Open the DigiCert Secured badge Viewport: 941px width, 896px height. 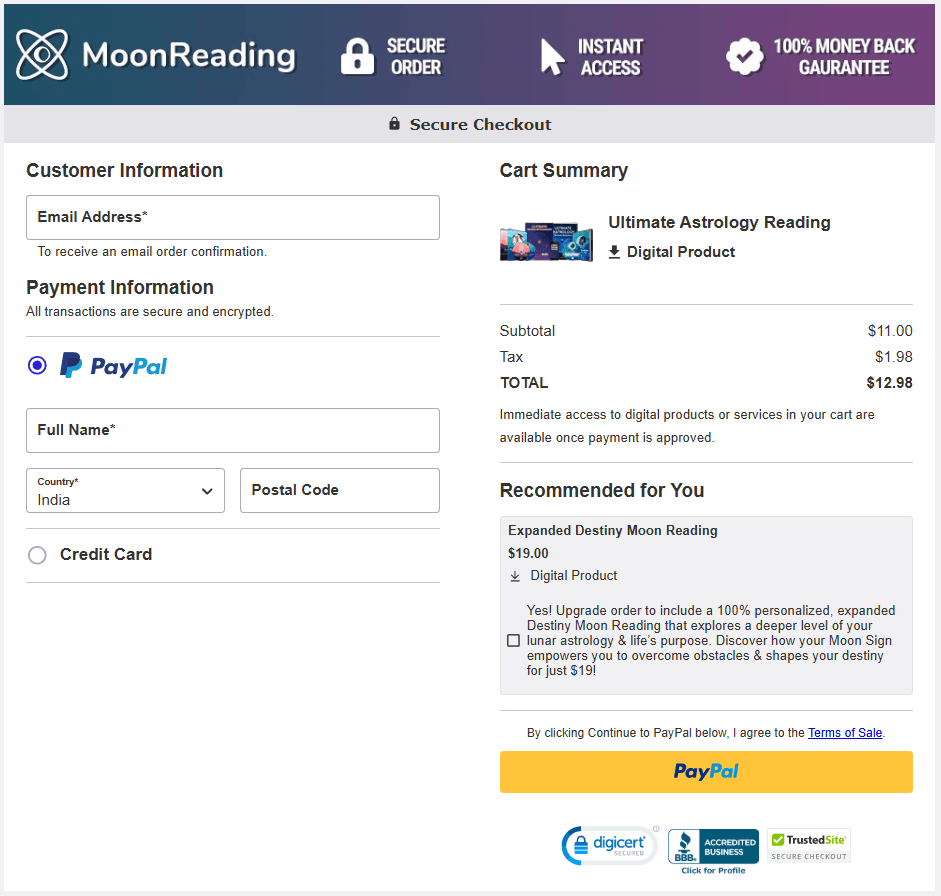tap(610, 846)
